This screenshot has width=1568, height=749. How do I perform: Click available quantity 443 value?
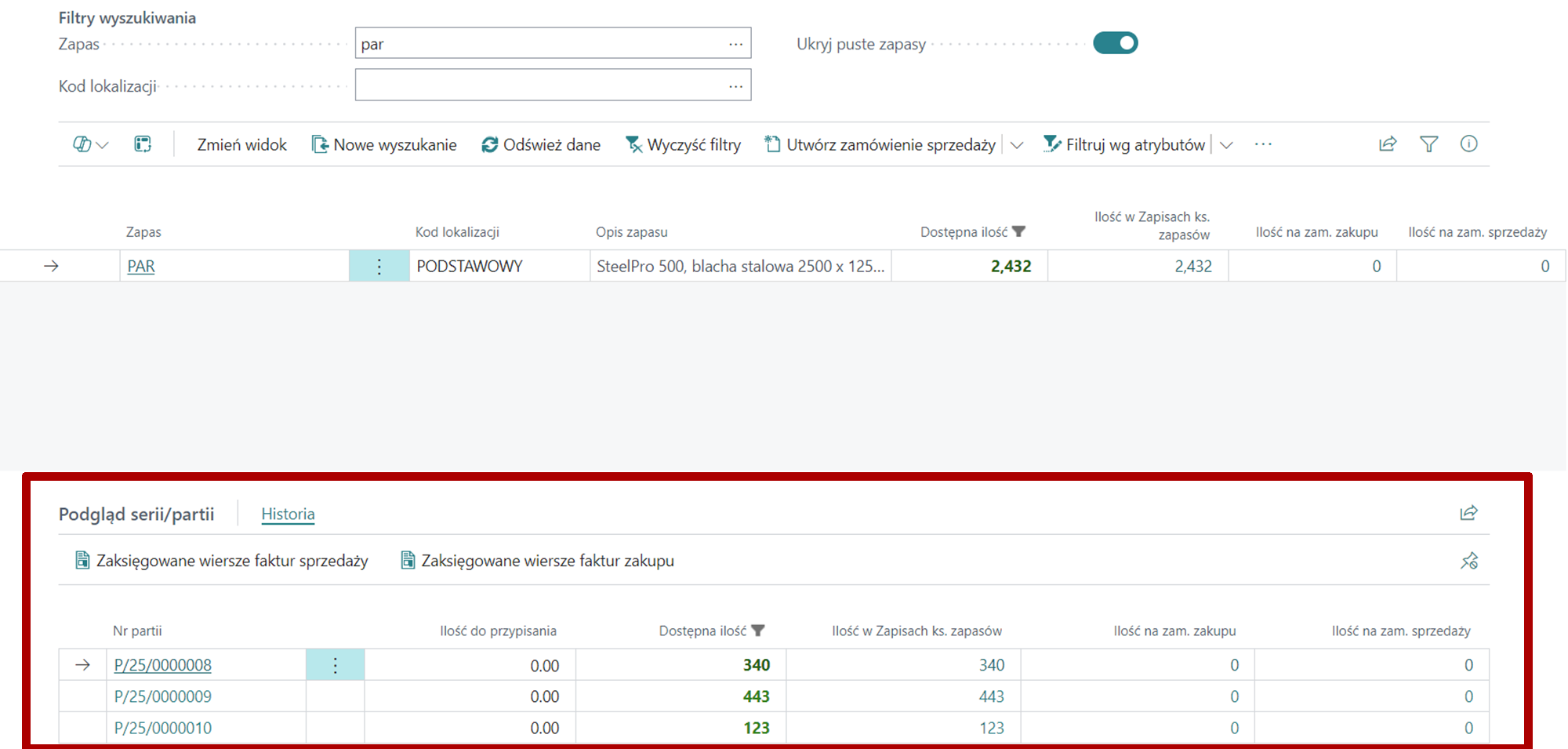[757, 696]
